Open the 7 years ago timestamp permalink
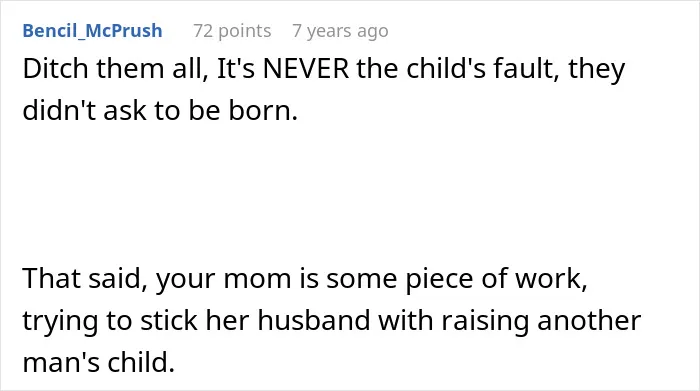Screen dimensions: 700x391 click(x=340, y=31)
